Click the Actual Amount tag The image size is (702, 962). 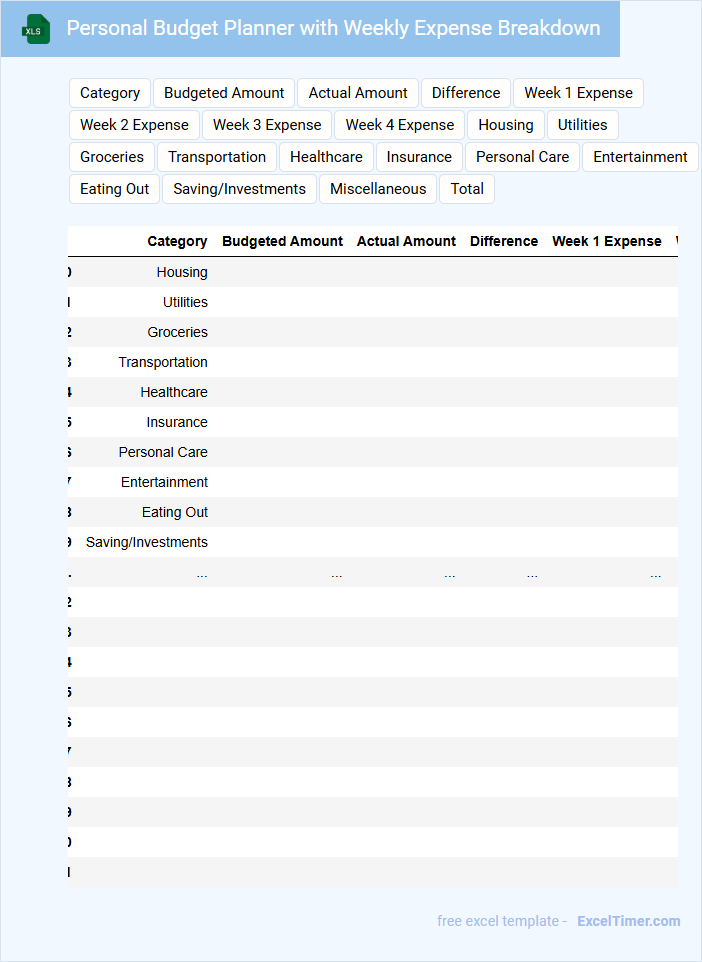click(x=358, y=93)
